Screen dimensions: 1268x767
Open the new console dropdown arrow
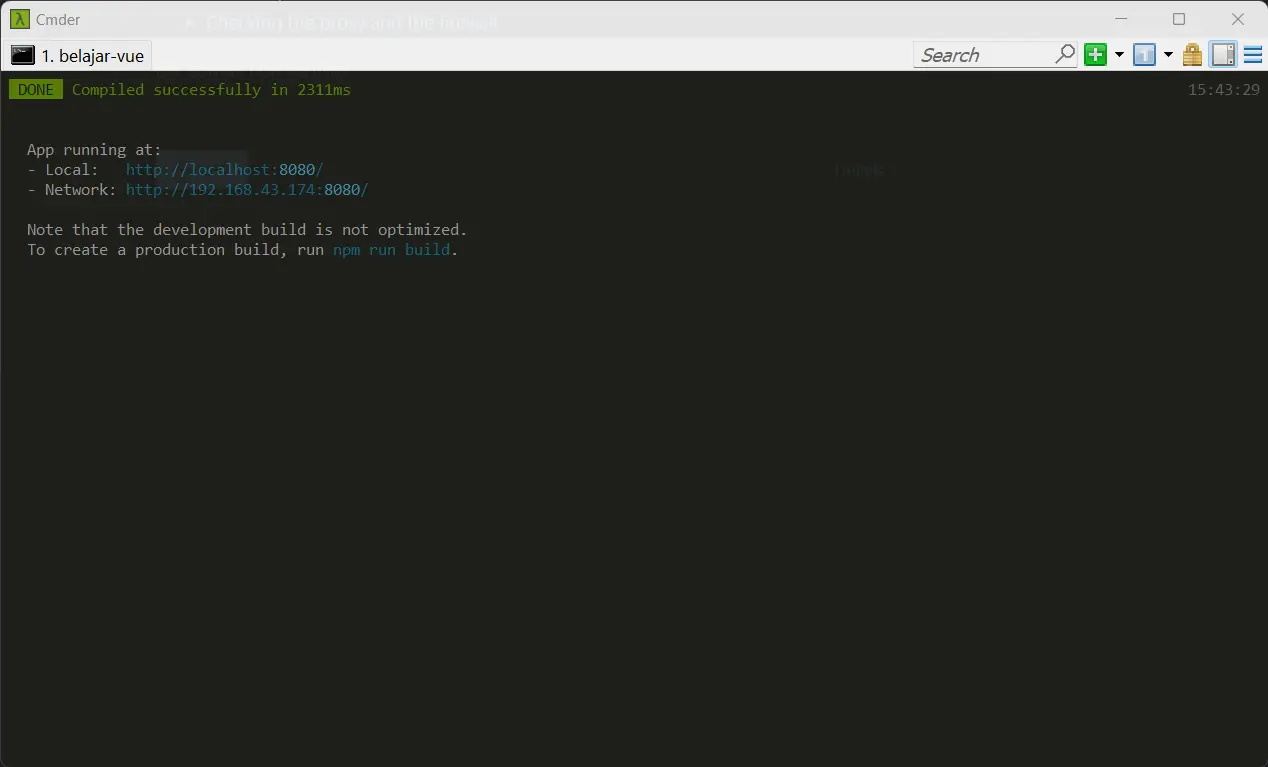pyautogui.click(x=1119, y=55)
